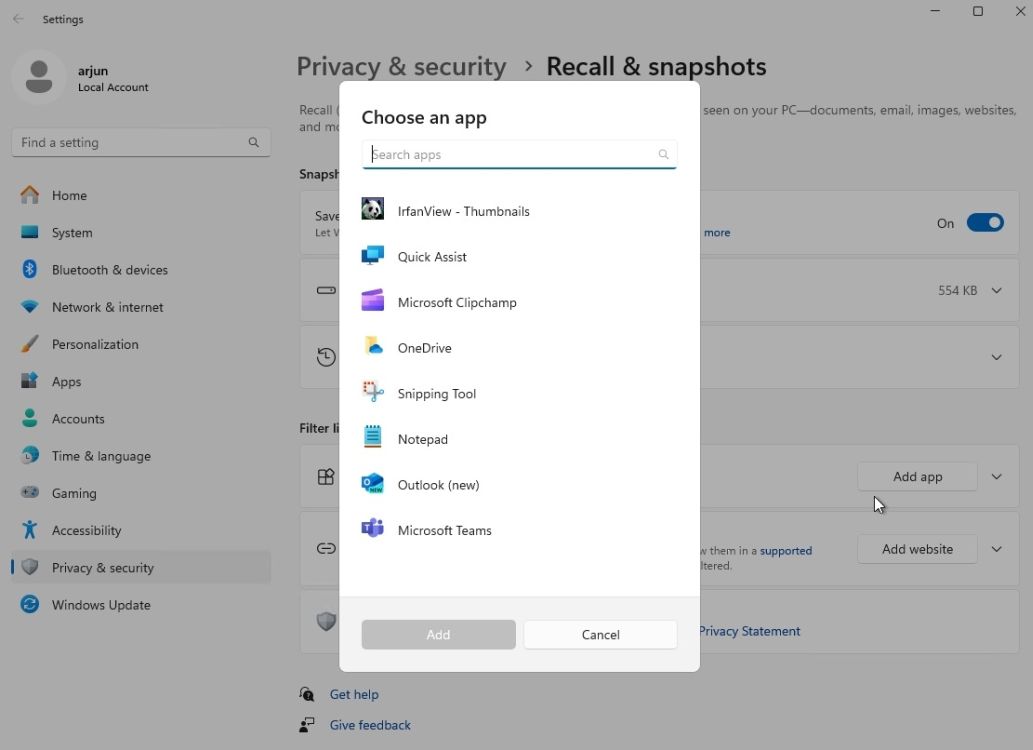Click the Quick Assist app icon

372,256
